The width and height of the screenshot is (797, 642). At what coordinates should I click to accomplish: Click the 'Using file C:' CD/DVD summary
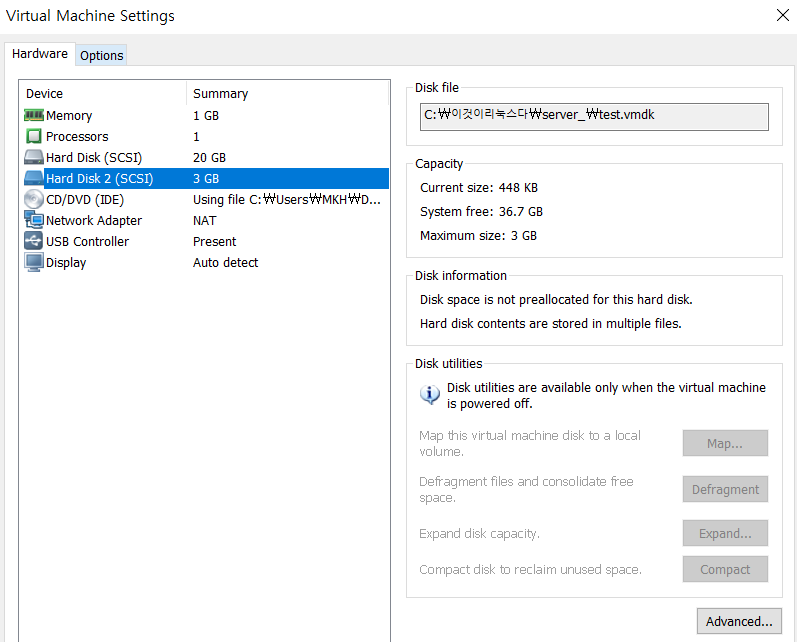(x=286, y=200)
